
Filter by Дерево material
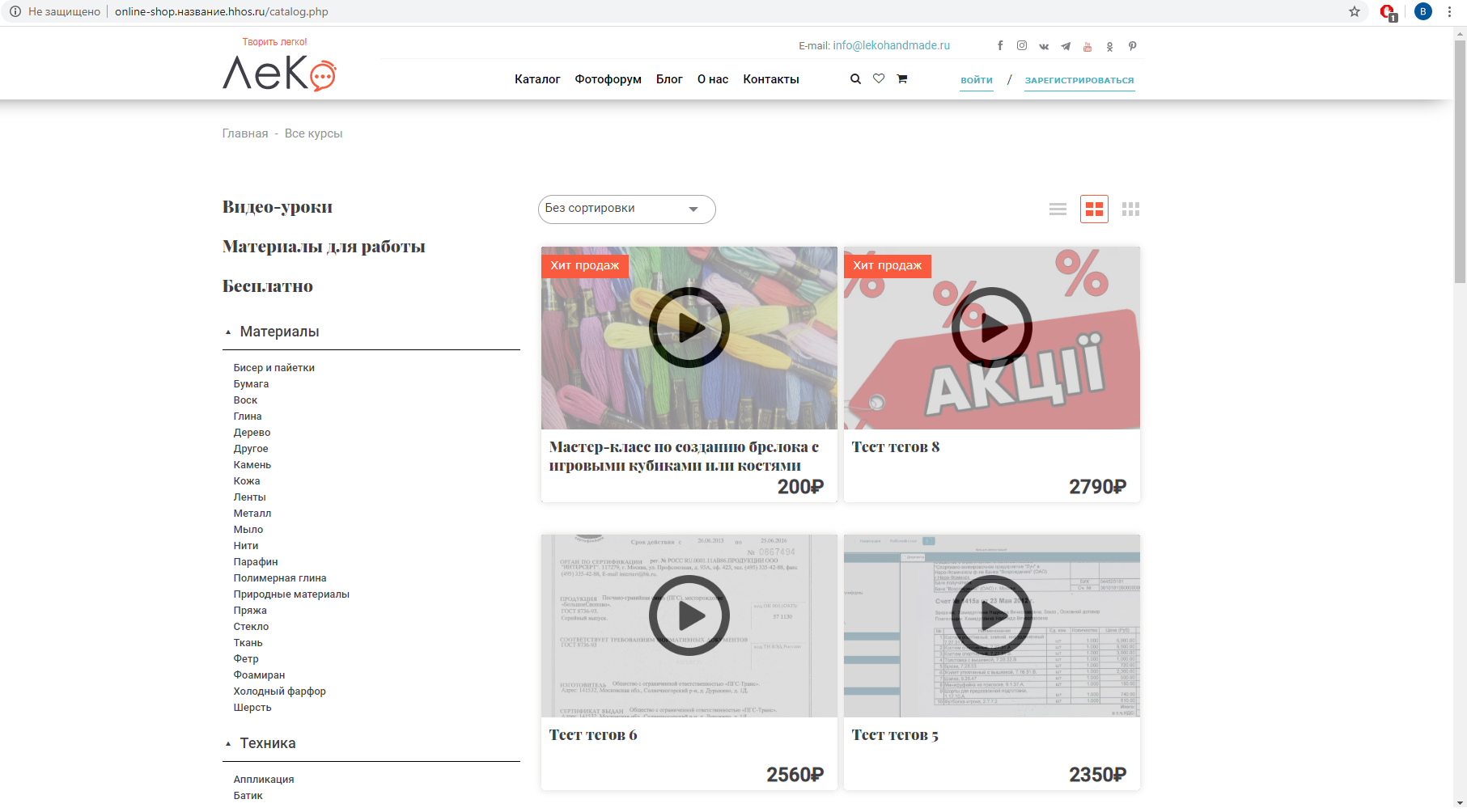252,433
